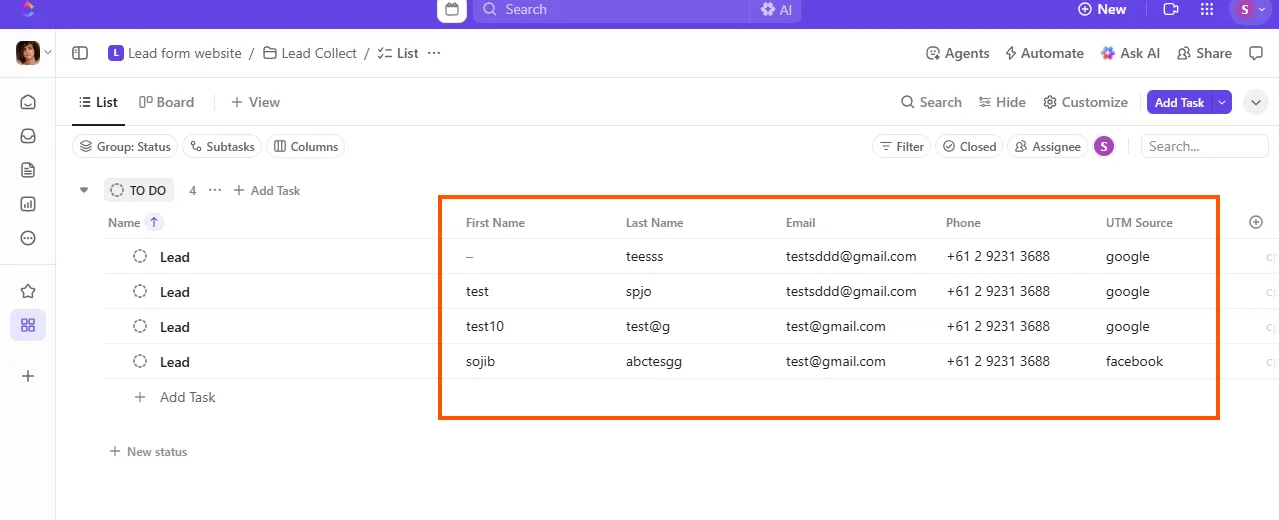
Task: Focus the Search... input field
Action: [1205, 146]
